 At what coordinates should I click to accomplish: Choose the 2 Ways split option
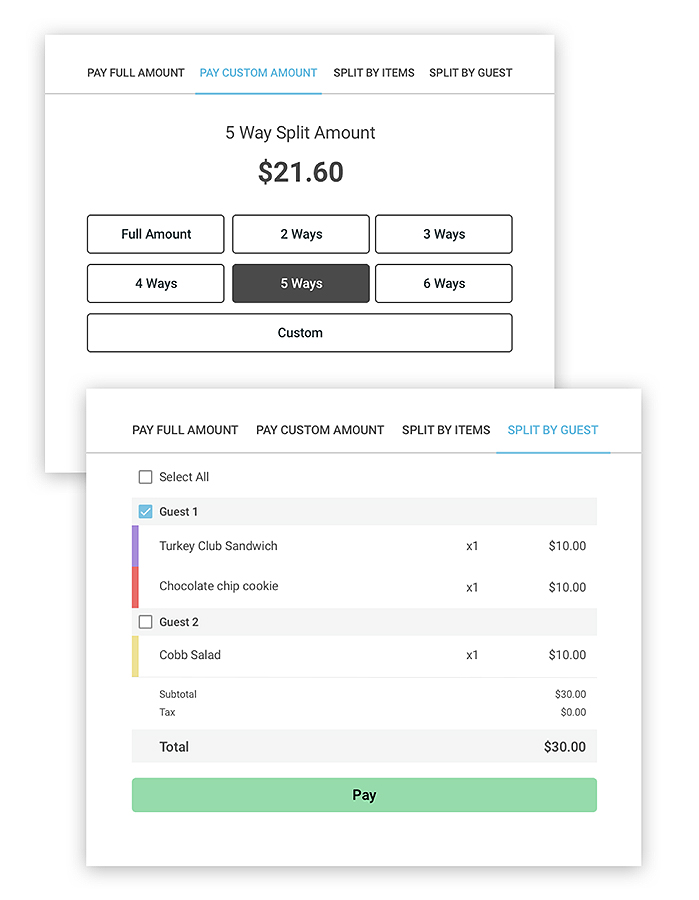click(x=301, y=234)
